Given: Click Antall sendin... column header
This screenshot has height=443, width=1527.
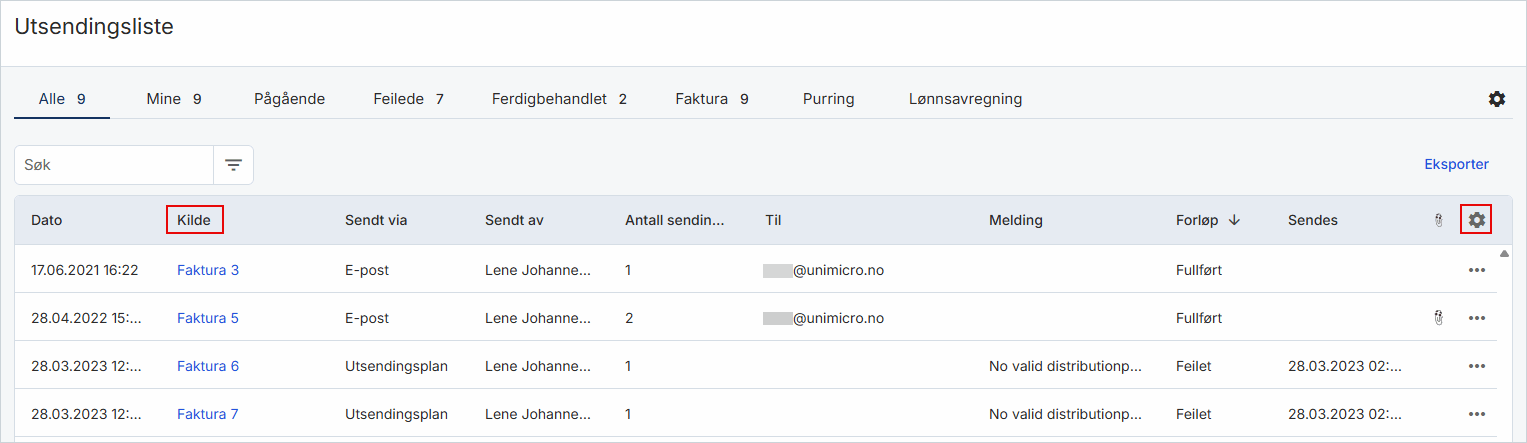Looking at the screenshot, I should point(674,220).
